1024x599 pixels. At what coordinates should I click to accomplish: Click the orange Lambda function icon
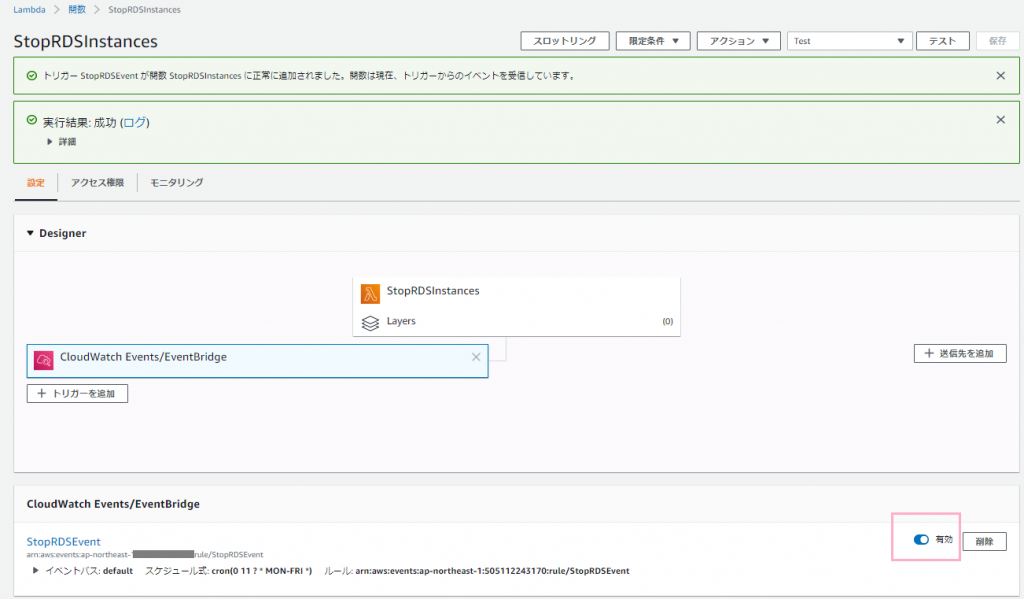(370, 294)
